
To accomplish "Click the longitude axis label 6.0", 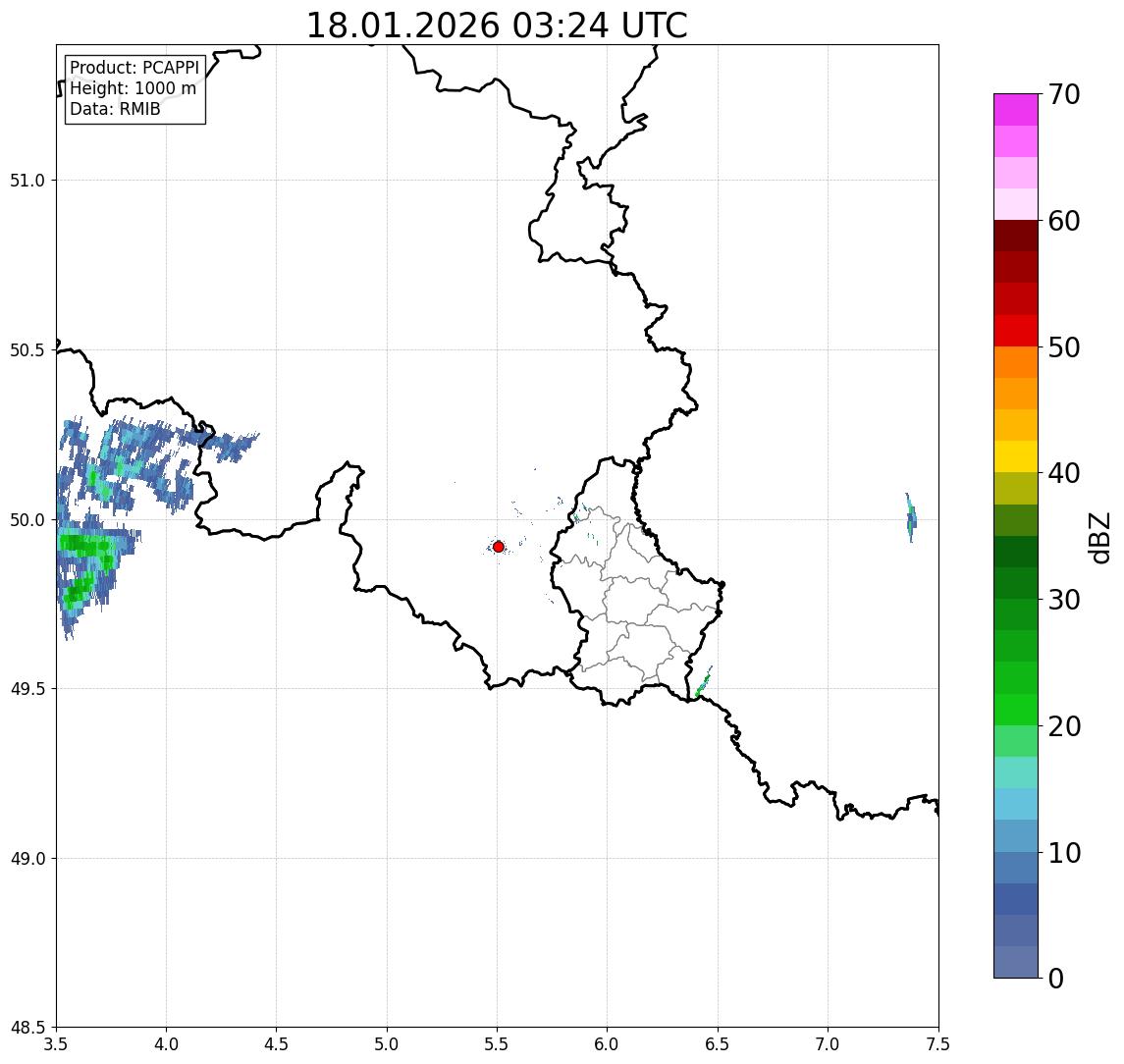I will tap(608, 1044).
